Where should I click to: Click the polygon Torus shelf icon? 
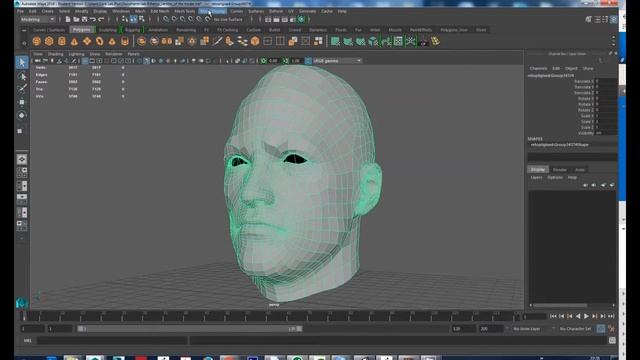coord(100,41)
